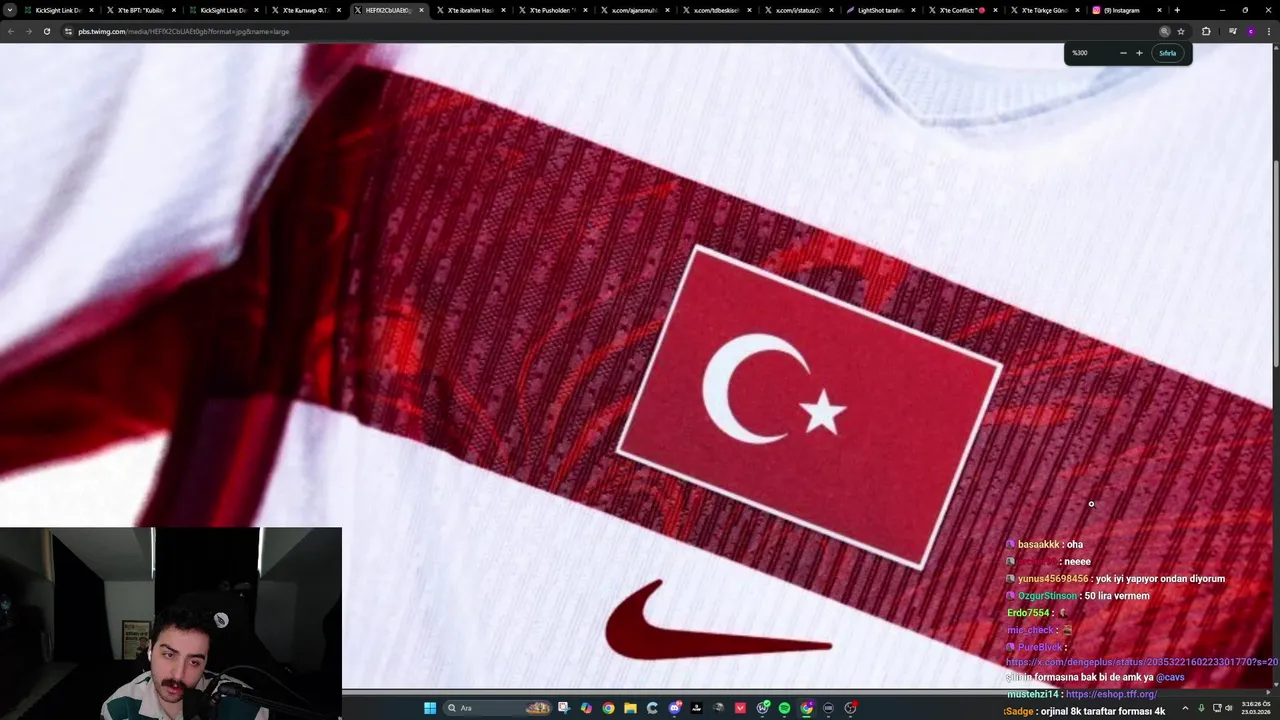Open the taskbar clock showing 23.03.2026

(x=1254, y=708)
